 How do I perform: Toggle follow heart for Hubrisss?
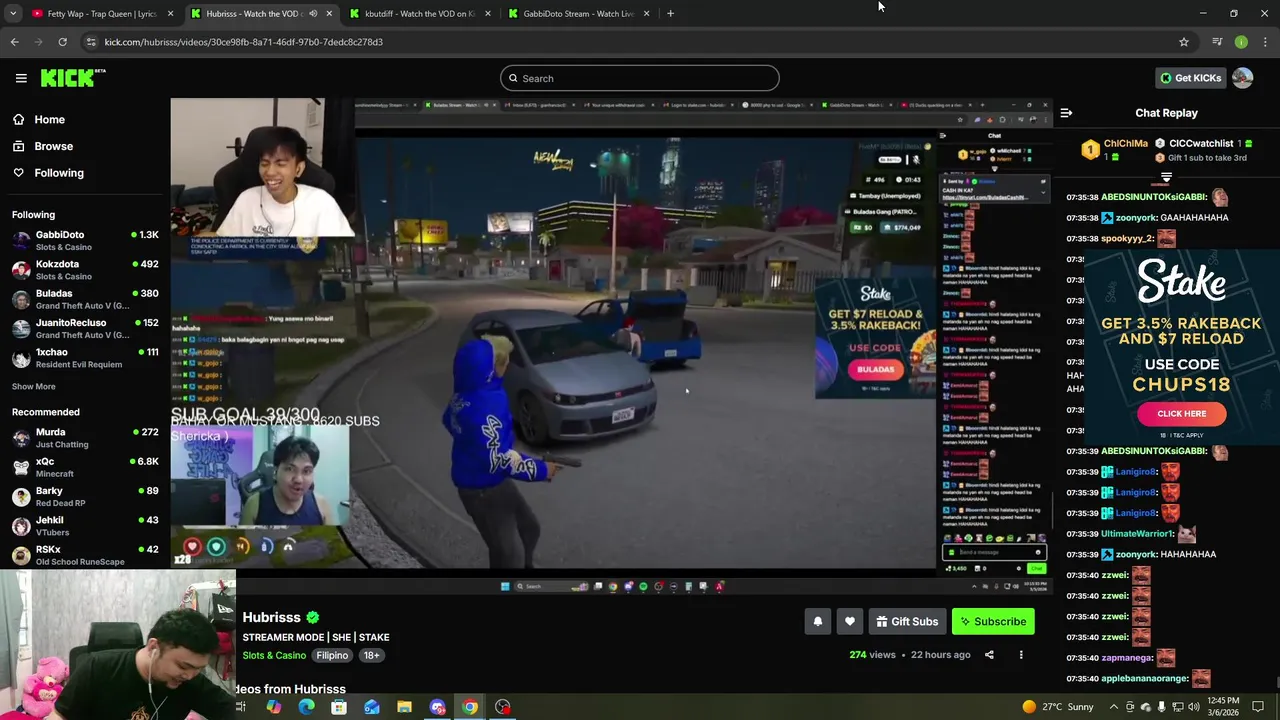[850, 622]
